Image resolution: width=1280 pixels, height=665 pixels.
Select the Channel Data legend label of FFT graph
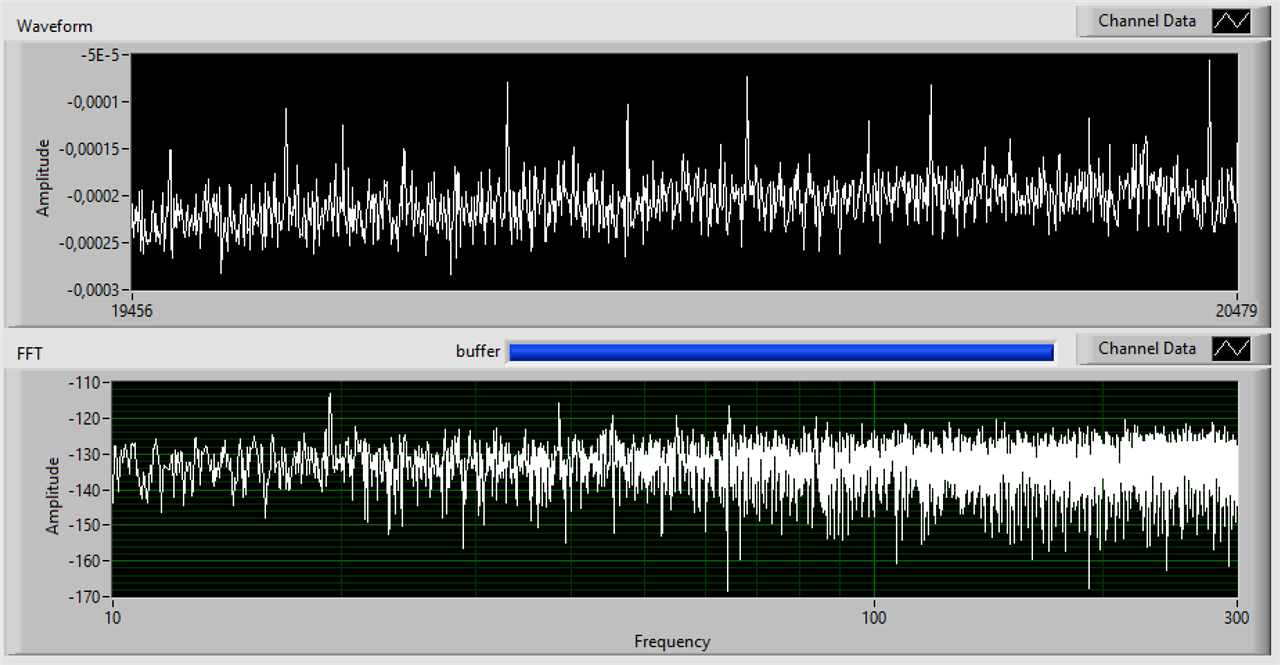pyautogui.click(x=1147, y=349)
